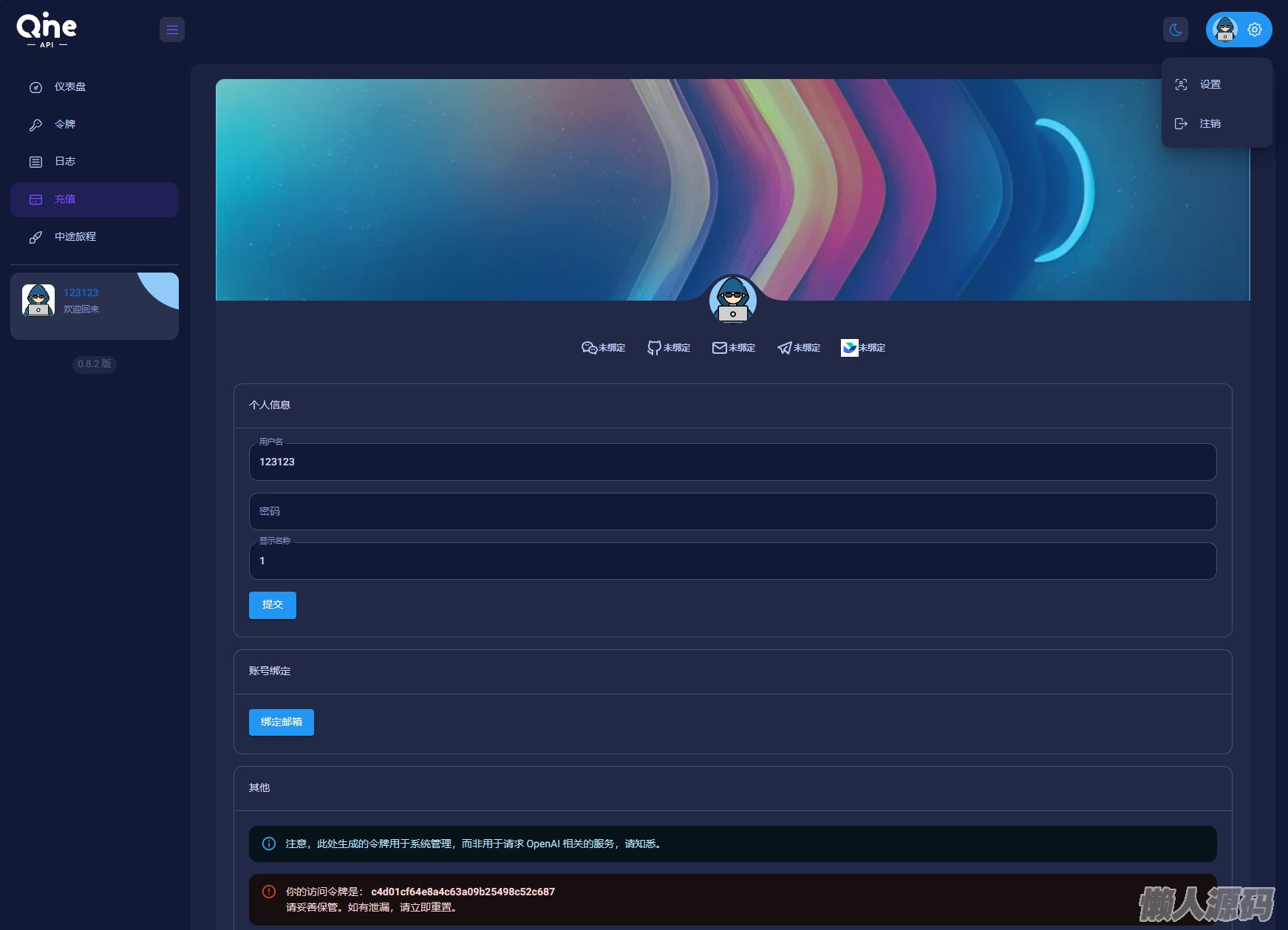Click the 123123 username in sidebar card
Screen dimensions: 1288x930
click(81, 293)
